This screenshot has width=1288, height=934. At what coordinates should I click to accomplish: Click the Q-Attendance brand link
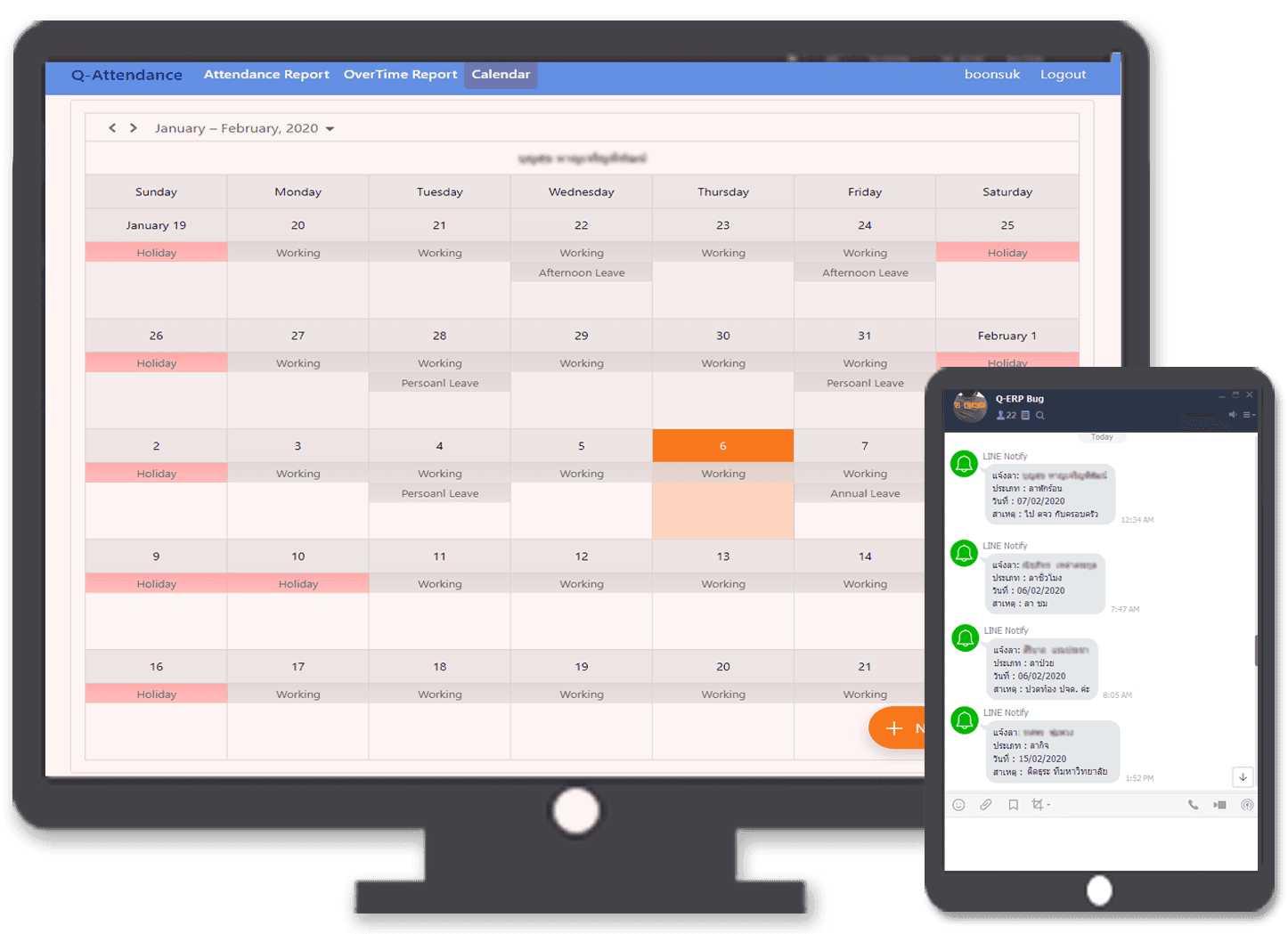(126, 75)
